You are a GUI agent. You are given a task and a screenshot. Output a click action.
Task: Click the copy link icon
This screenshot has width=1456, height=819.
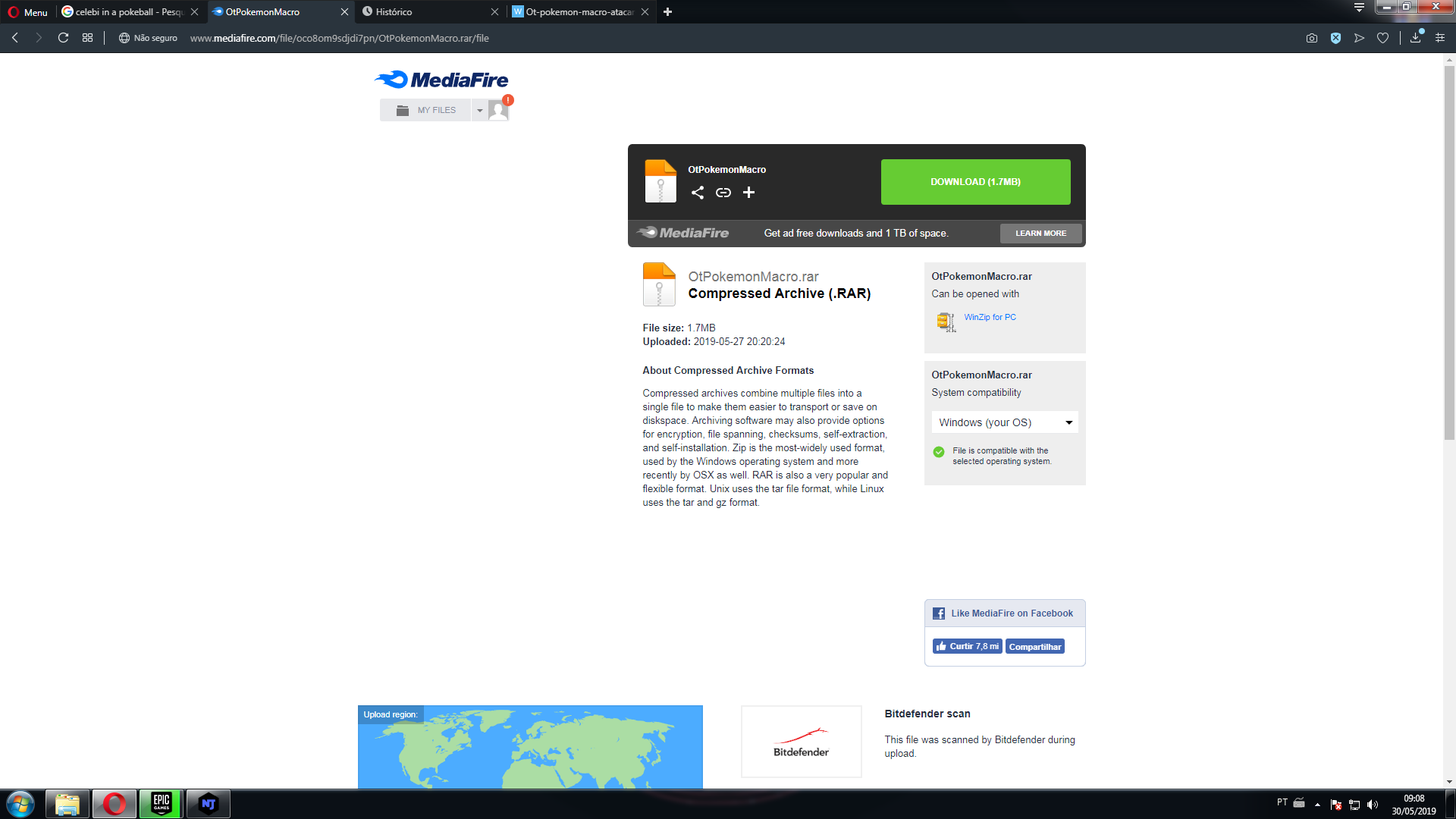pyautogui.click(x=723, y=193)
